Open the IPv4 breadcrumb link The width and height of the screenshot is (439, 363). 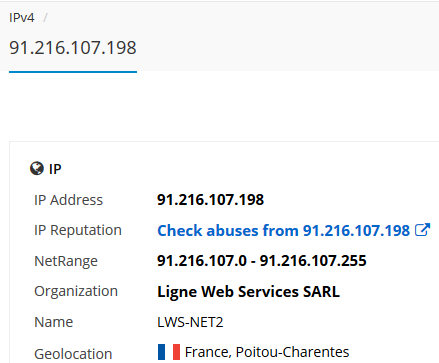tap(22, 17)
